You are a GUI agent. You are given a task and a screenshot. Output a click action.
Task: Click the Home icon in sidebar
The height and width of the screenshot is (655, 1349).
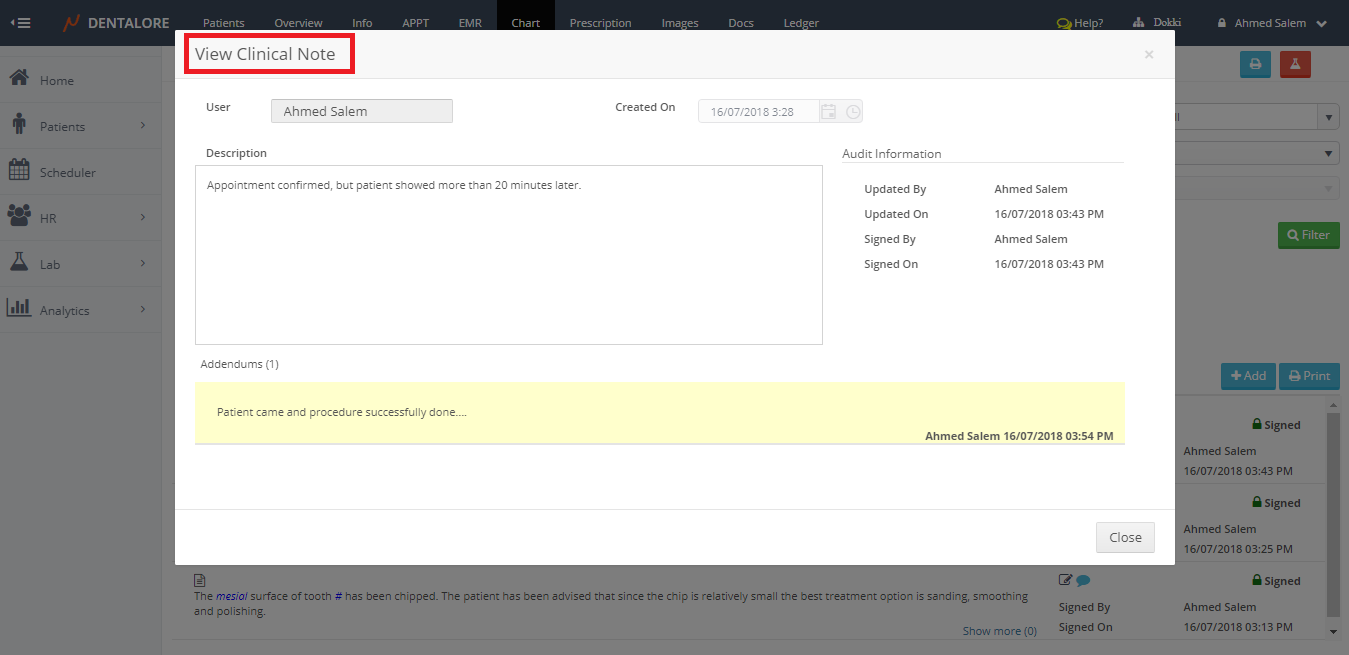(18, 79)
